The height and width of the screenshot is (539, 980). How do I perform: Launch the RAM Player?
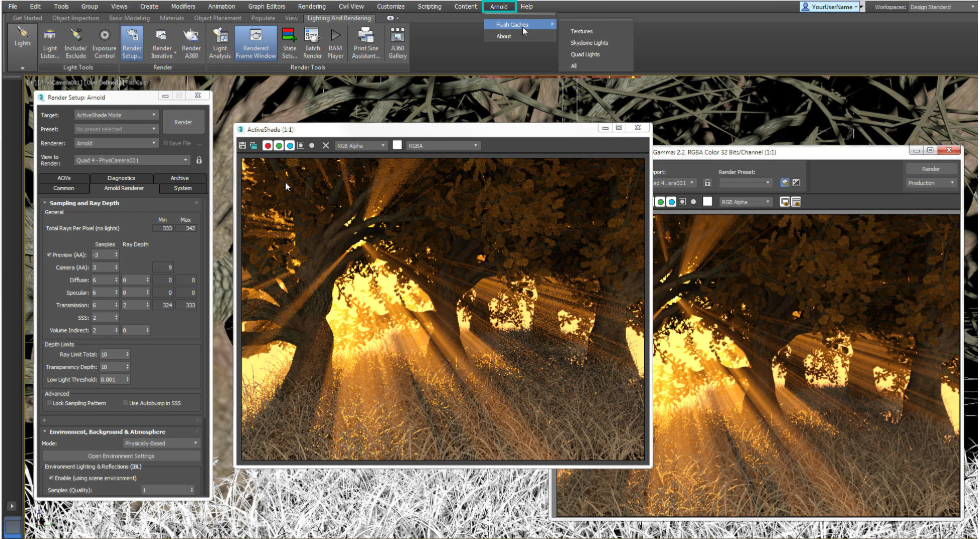click(336, 43)
